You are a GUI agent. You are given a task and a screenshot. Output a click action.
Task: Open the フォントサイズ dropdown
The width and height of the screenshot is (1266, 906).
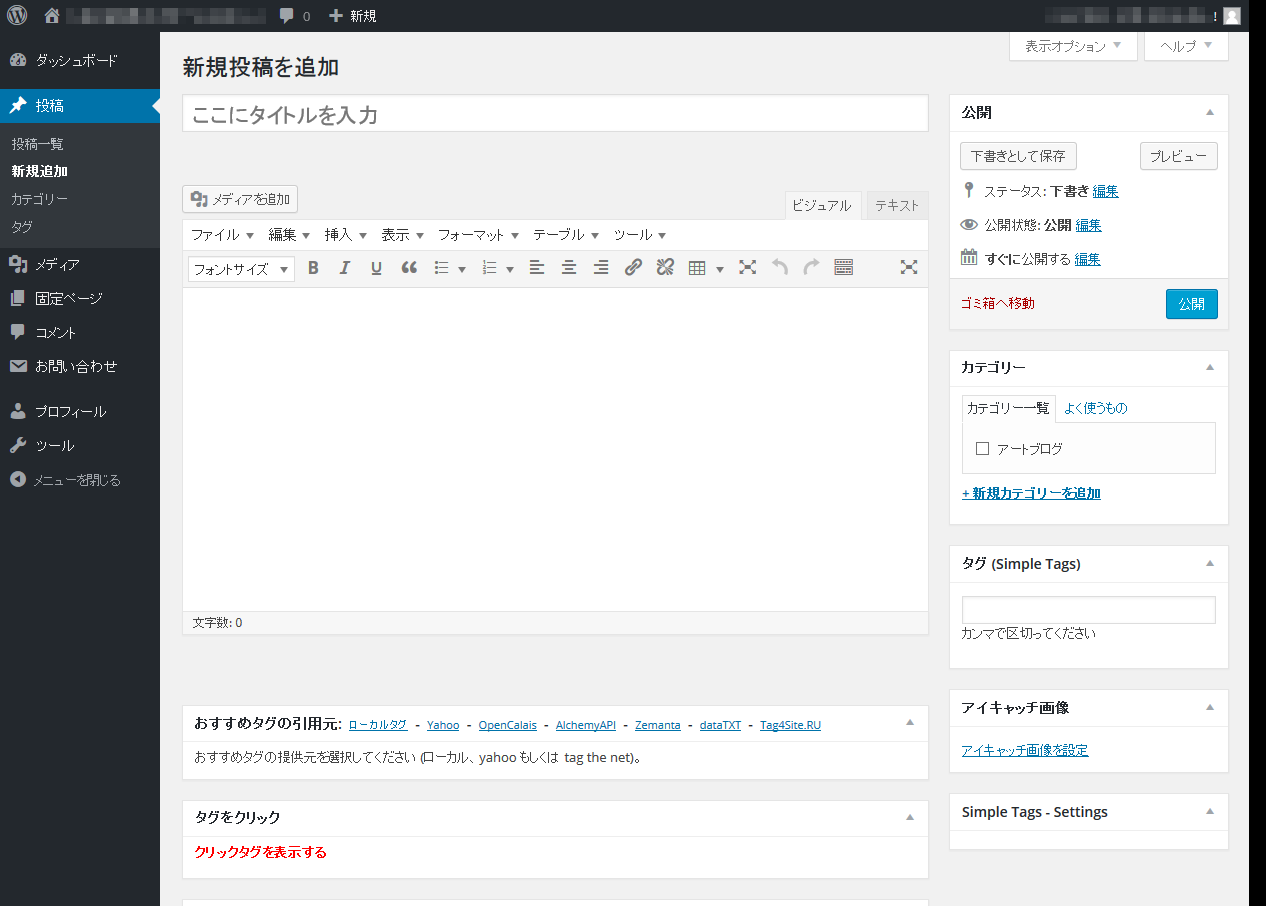[x=241, y=269]
